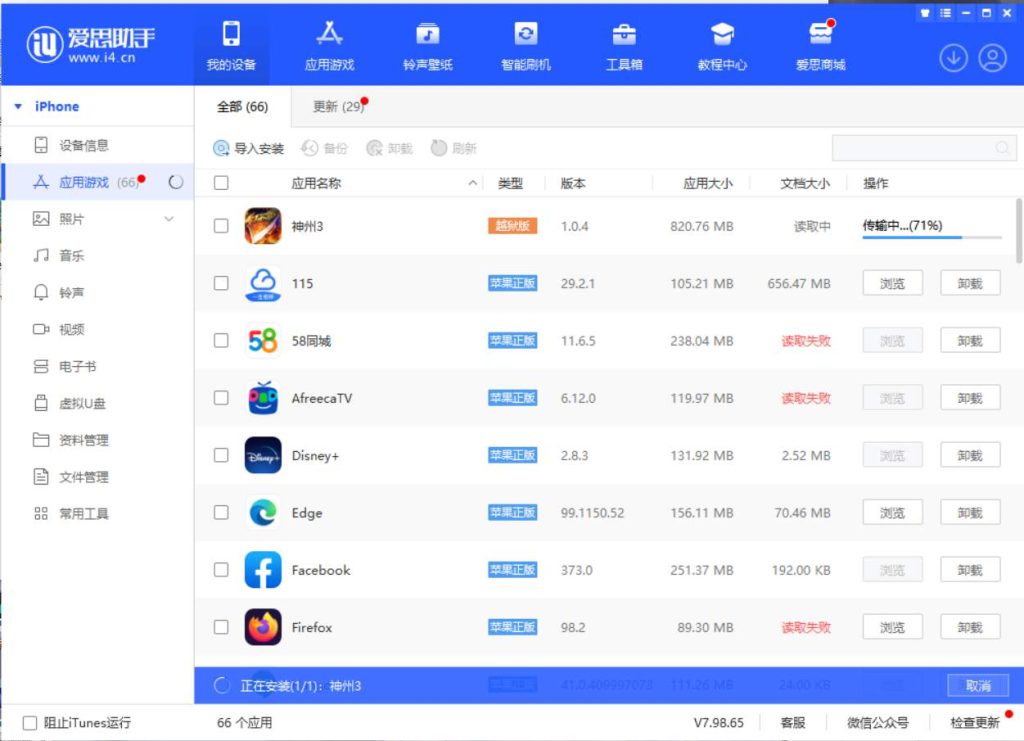Image resolution: width=1024 pixels, height=741 pixels.
Task: Click the download manager arrow icon
Action: click(953, 58)
